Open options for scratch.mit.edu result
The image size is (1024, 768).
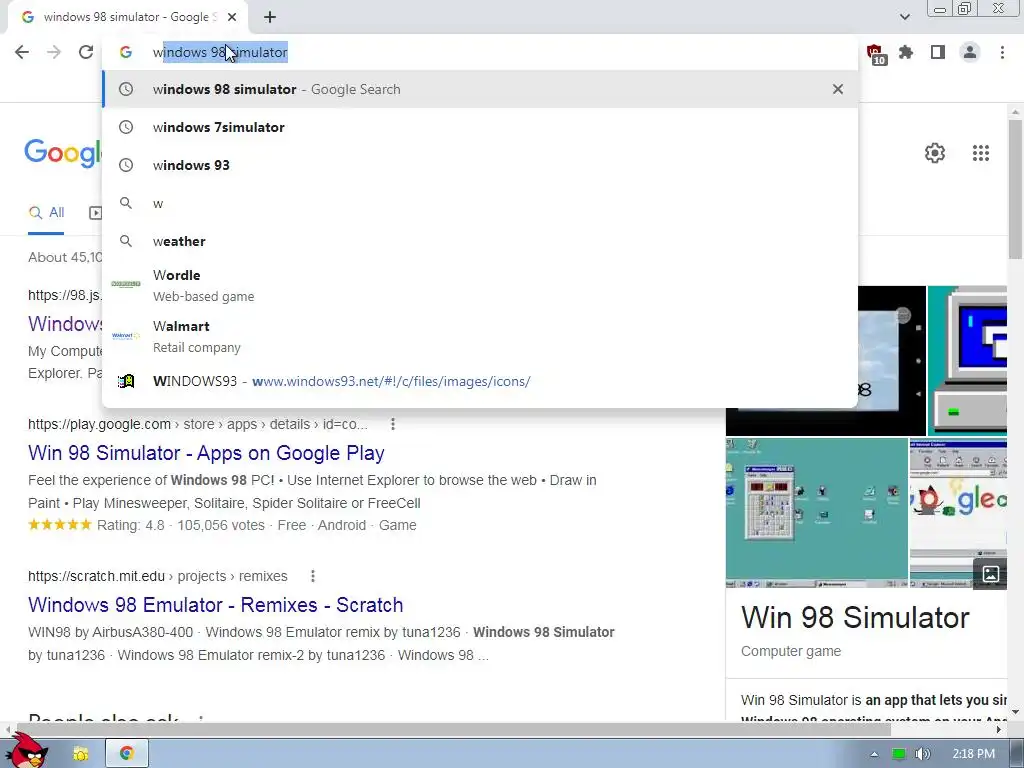pos(313,576)
